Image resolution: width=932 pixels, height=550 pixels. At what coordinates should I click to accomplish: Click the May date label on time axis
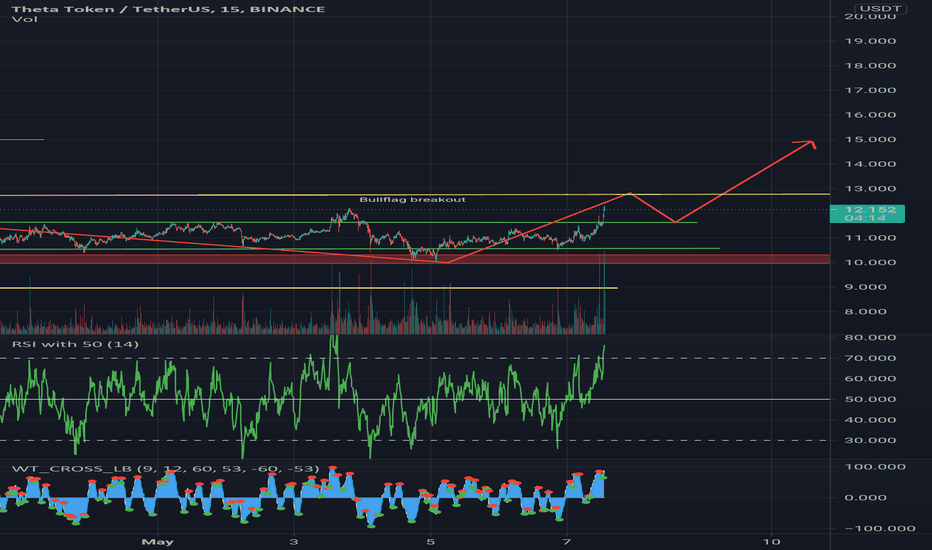click(x=158, y=542)
